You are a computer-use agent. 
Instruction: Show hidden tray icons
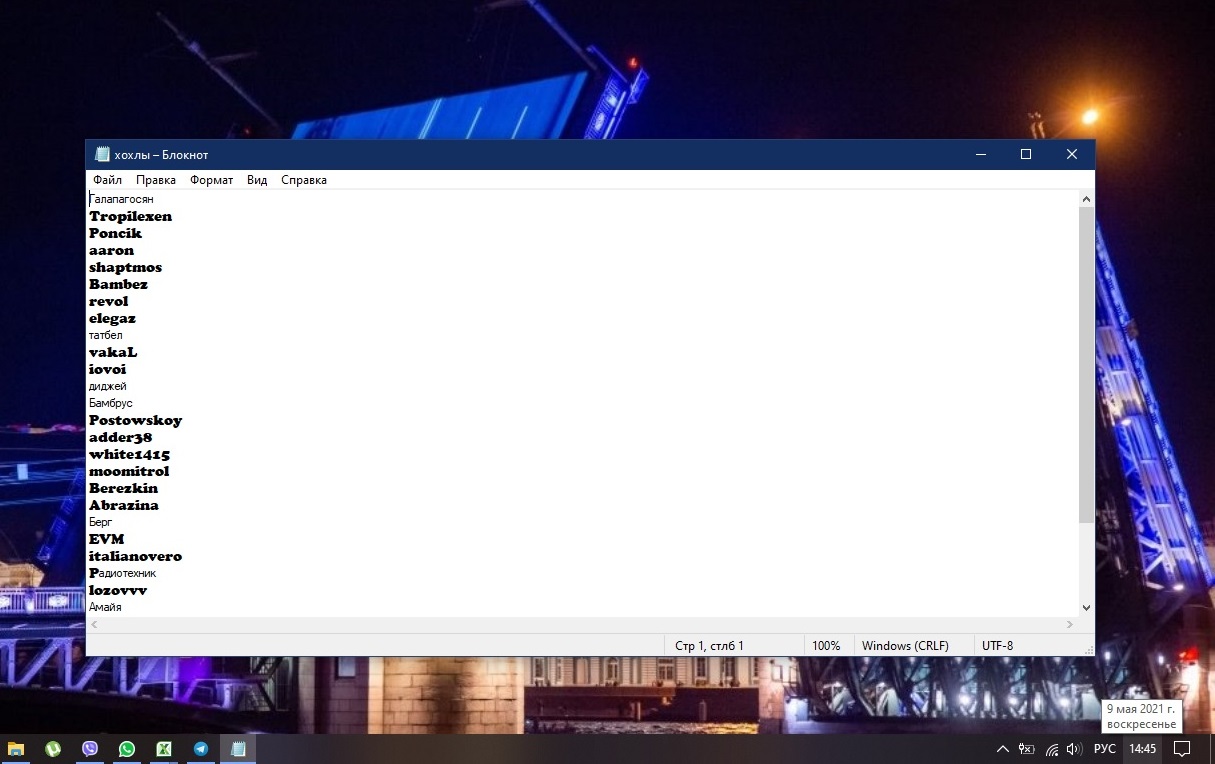(x=1003, y=749)
